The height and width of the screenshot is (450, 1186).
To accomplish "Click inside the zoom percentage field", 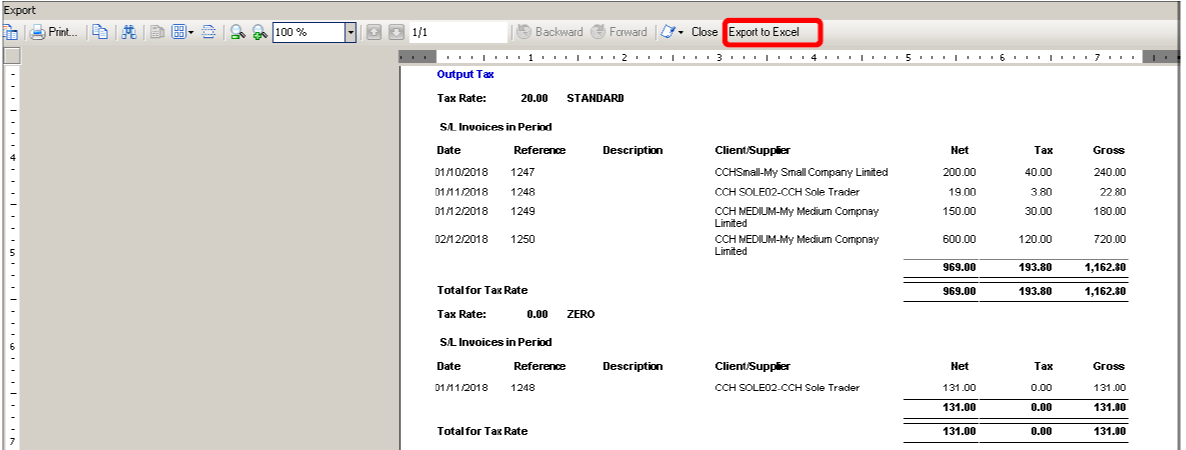I will [309, 33].
